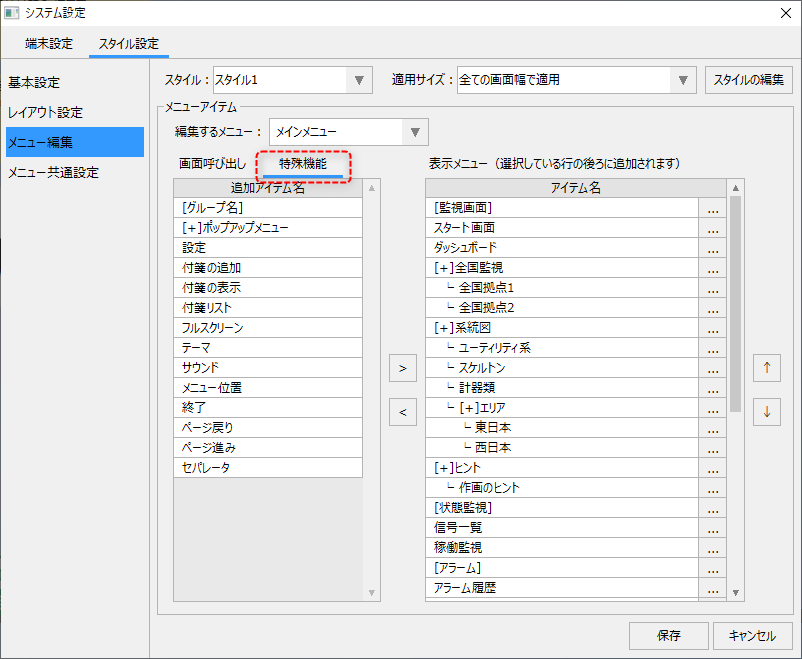Viewport: 802px width, 659px height.
Task: Switch to the 画面呼び出し tab
Action: tap(212, 163)
